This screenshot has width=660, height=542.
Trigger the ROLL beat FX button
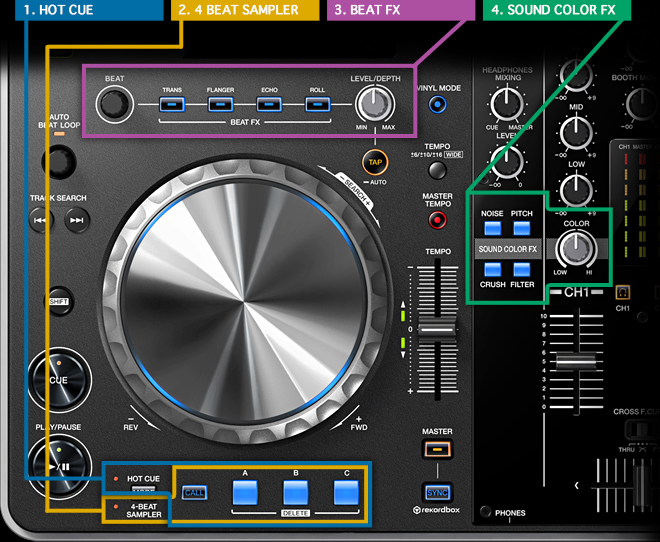click(318, 104)
